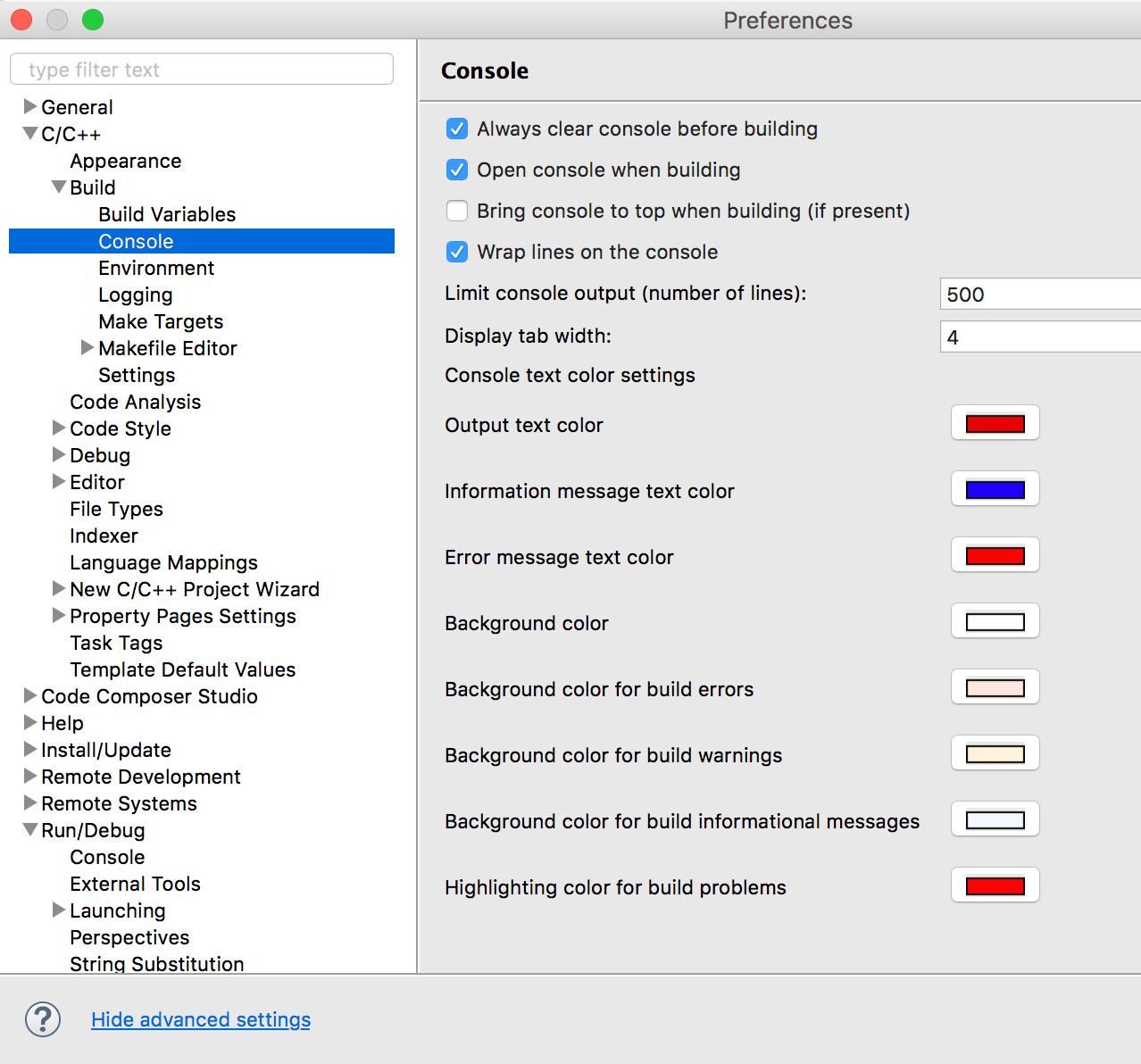Viewport: 1141px width, 1064px height.
Task: Change Highlighting color for build problems
Action: 995,885
